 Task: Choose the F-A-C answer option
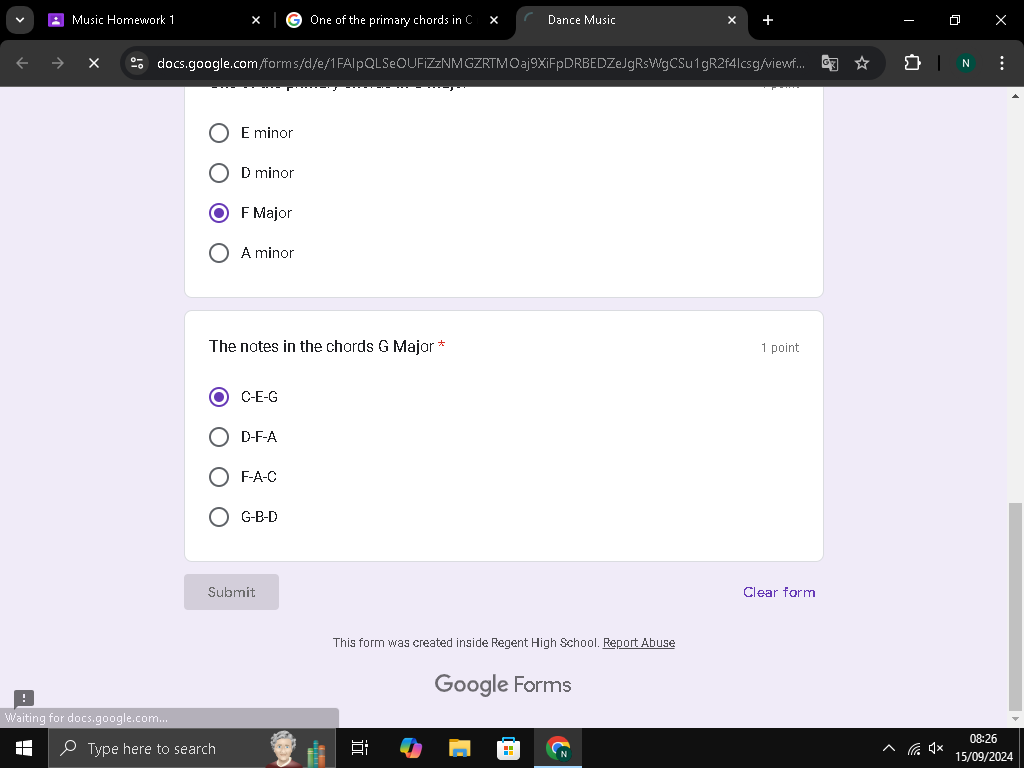pos(219,477)
